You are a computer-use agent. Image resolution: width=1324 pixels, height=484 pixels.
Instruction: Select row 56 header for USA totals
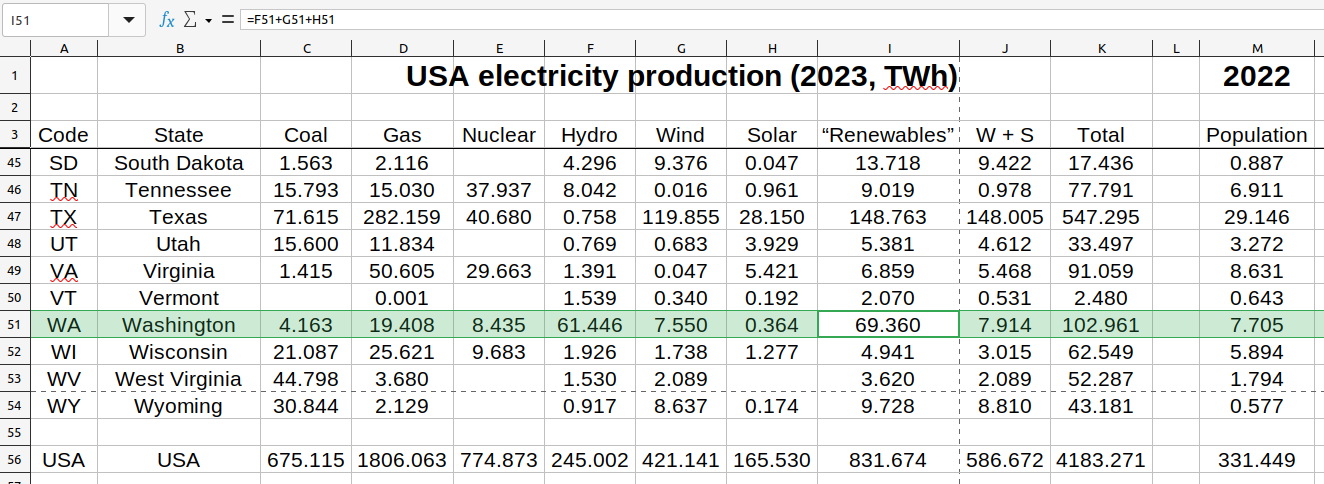point(15,460)
